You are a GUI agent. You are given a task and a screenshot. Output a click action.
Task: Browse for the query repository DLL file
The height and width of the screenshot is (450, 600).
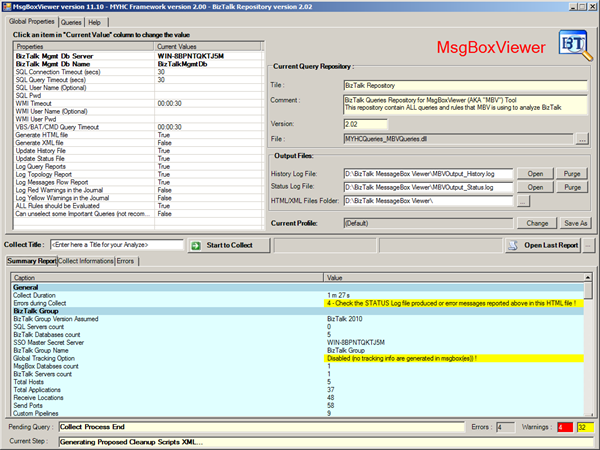click(x=582, y=139)
